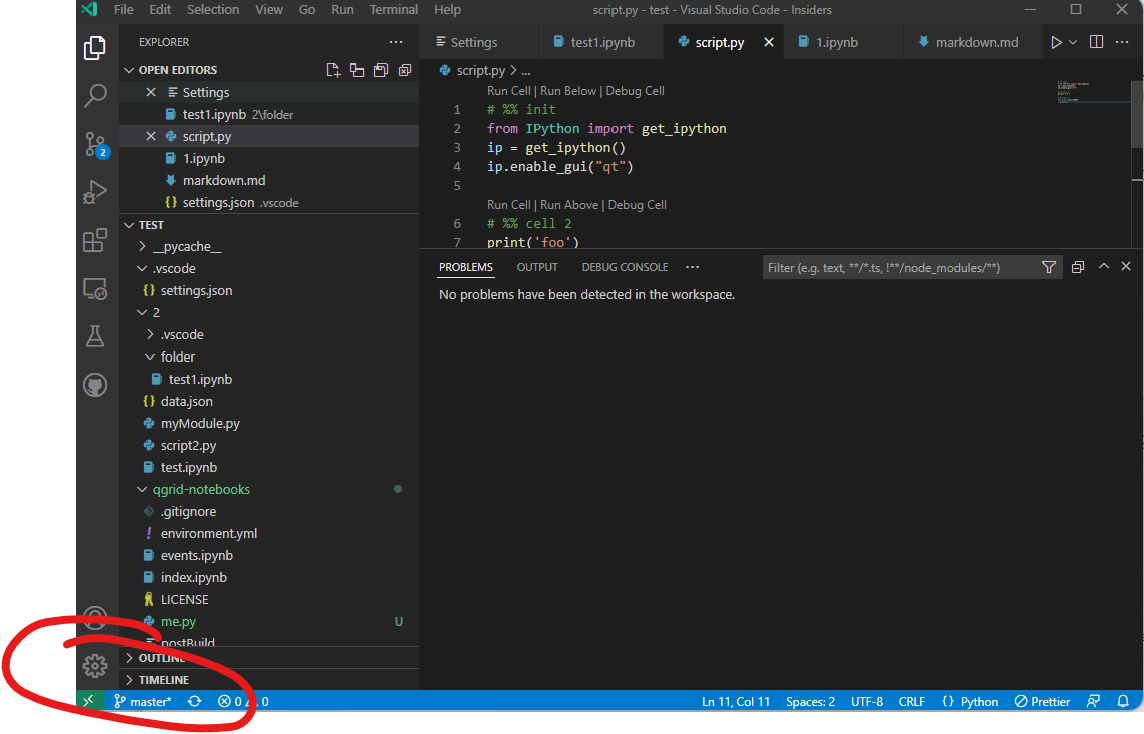Switch to the DEBUG CONSOLE panel tab
The height and width of the screenshot is (734, 1144).
(624, 266)
